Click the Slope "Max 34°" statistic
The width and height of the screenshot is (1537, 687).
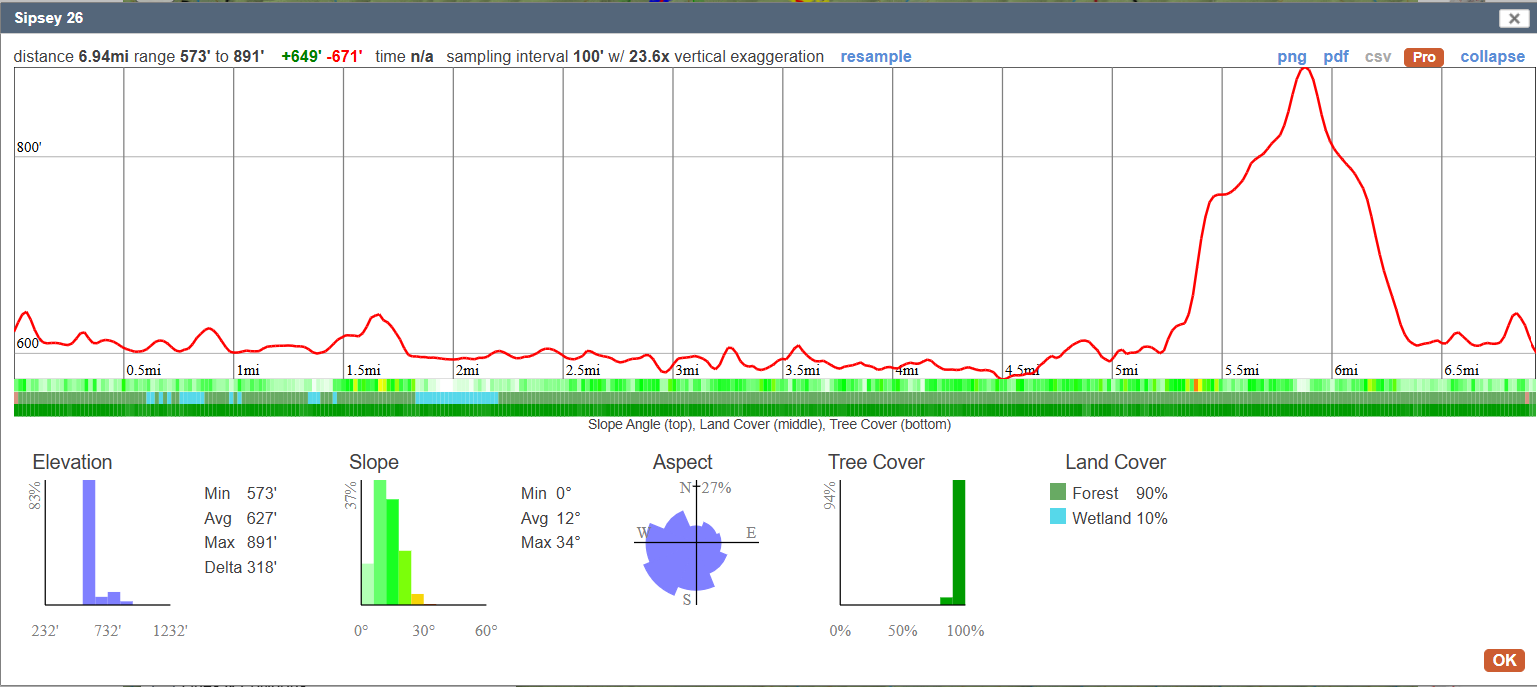click(551, 542)
